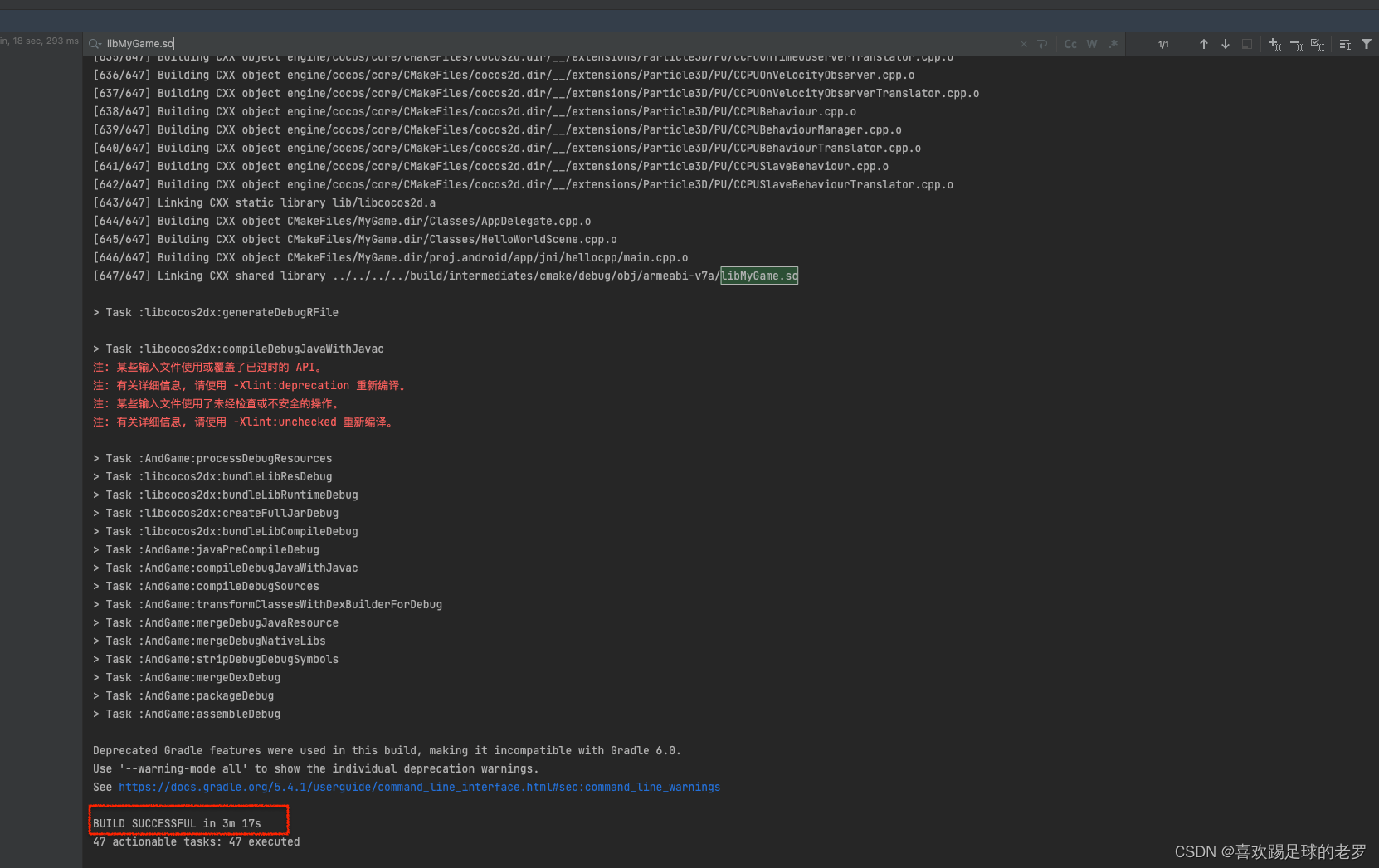Image resolution: width=1379 pixels, height=868 pixels.
Task: Click Task :libcocos2dx:bundleLibRuntimeDebug line
Action: pos(226,495)
